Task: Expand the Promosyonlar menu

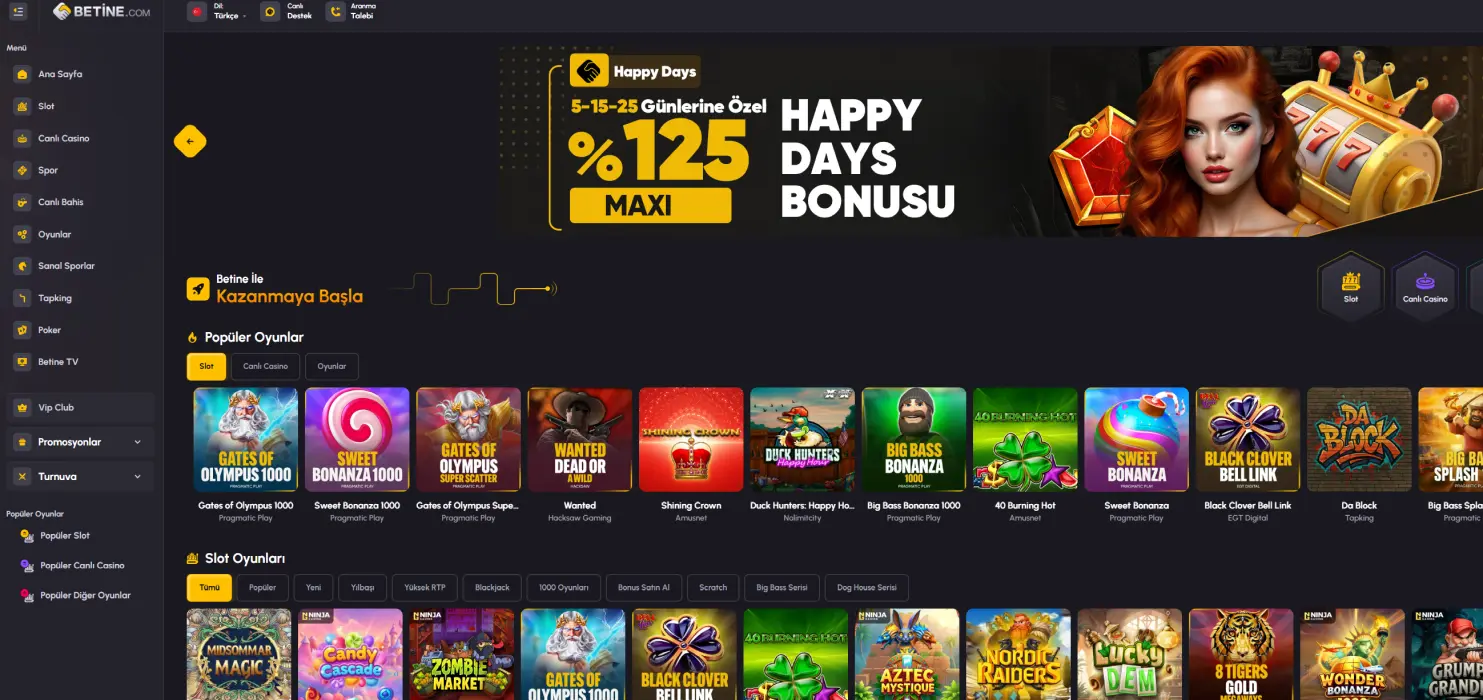Action: pyautogui.click(x=81, y=442)
